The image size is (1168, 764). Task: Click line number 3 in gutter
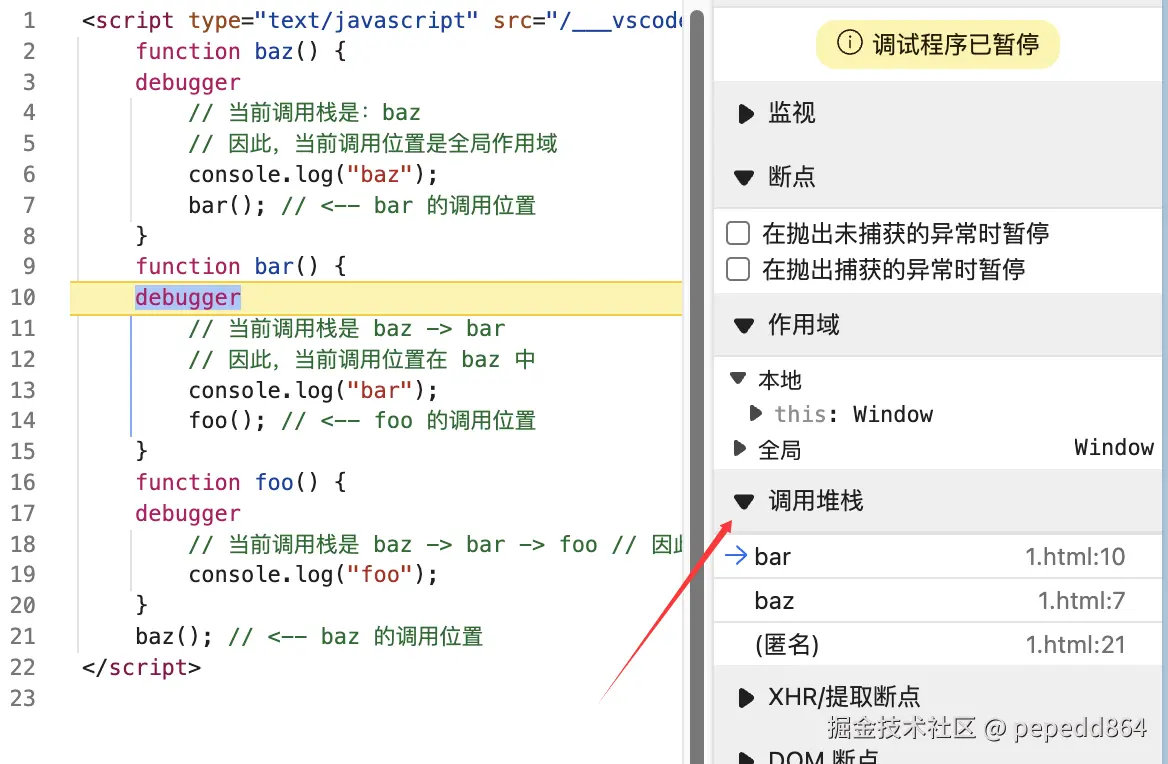pos(29,82)
